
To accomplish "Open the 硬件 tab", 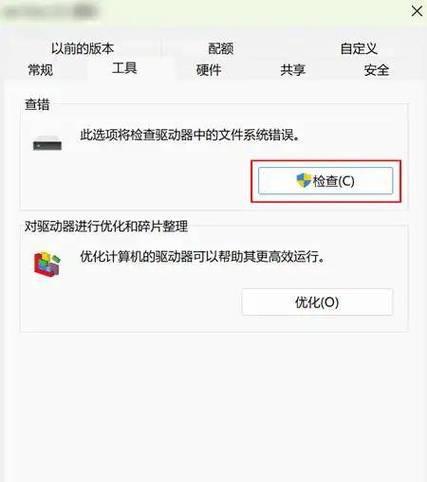I will [209, 70].
